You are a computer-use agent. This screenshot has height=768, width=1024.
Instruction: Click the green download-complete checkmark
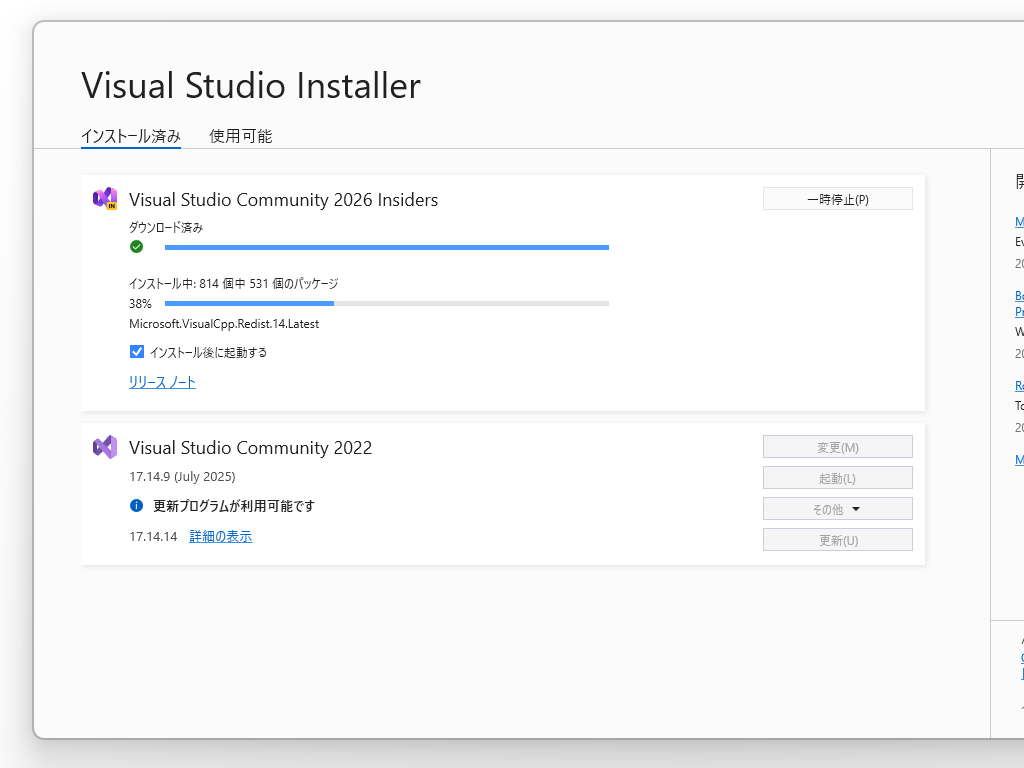point(137,246)
